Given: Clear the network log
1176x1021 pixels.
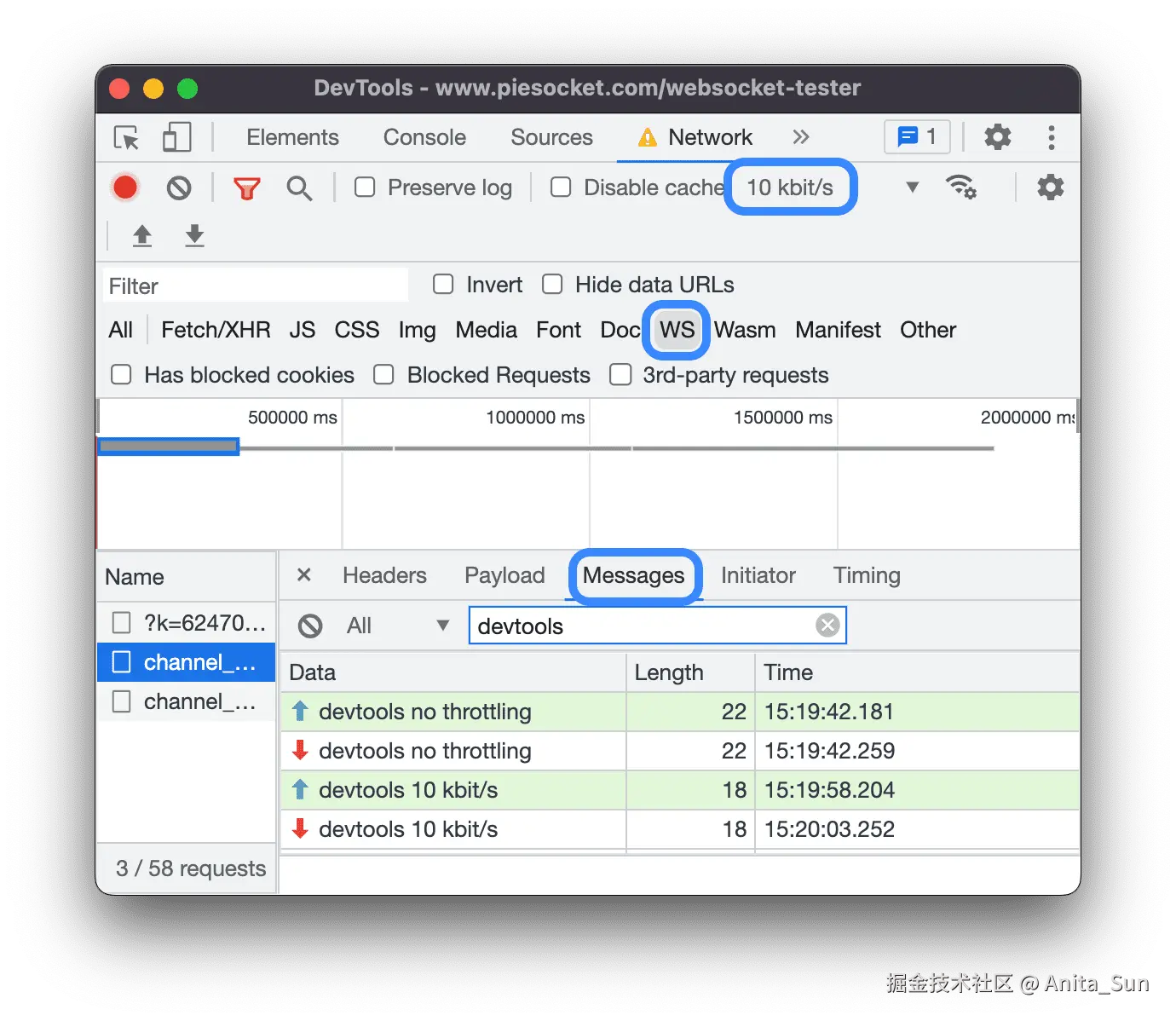Looking at the screenshot, I should pyautogui.click(x=179, y=187).
